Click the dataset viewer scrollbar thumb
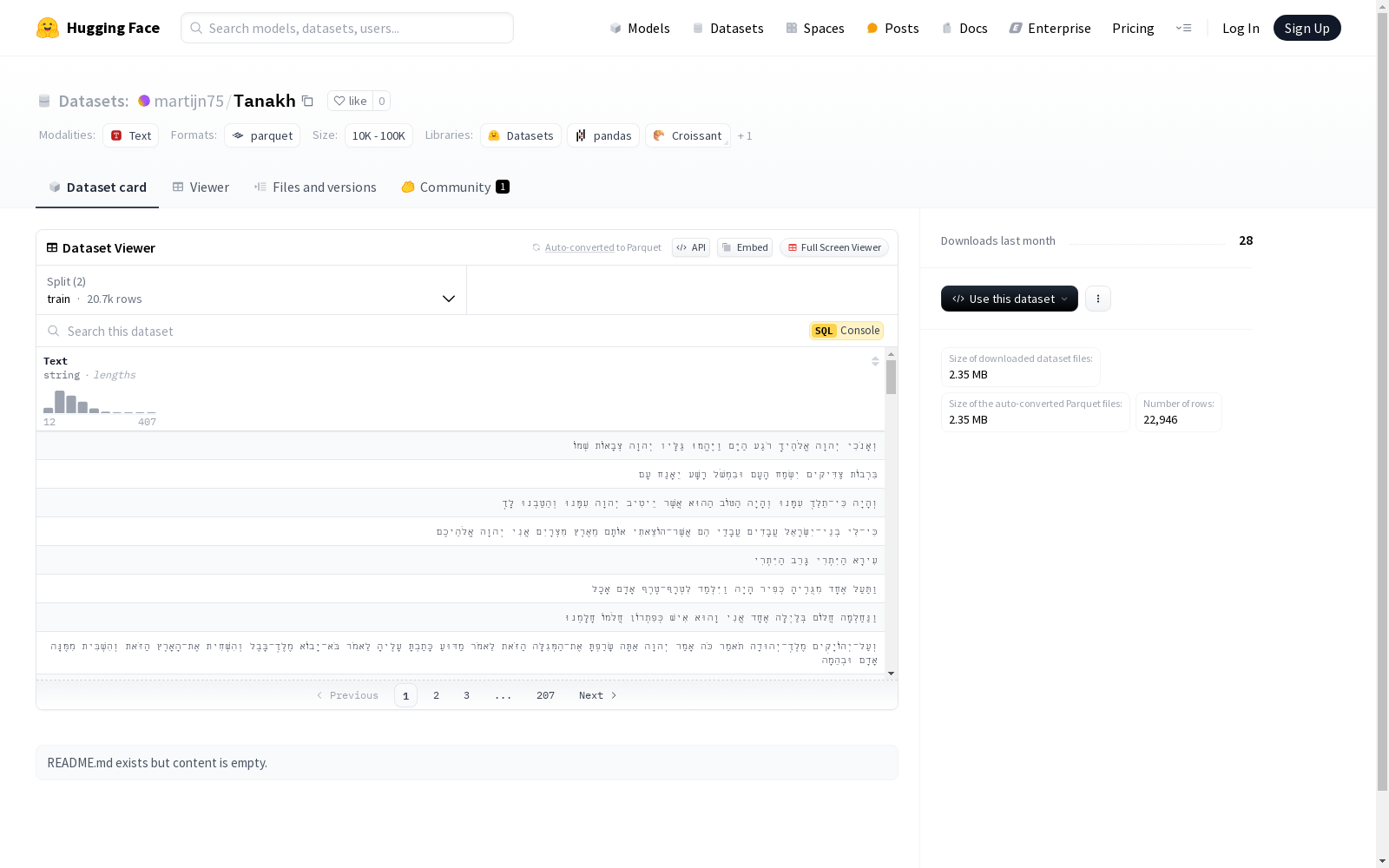 coord(891,378)
